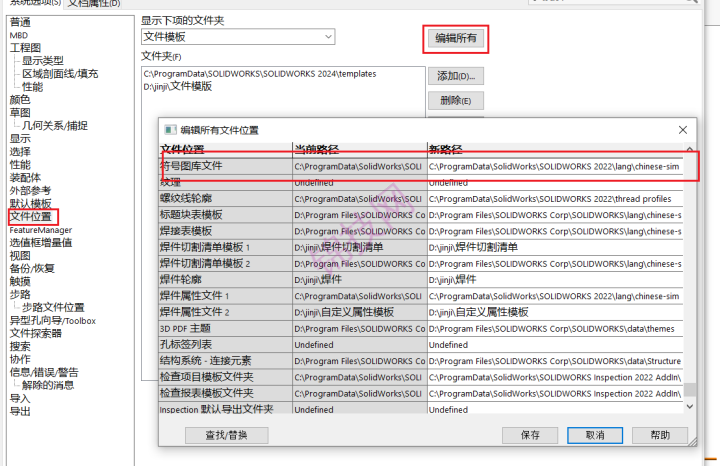Select 显示类型 under 工程图

pyautogui.click(x=43, y=61)
